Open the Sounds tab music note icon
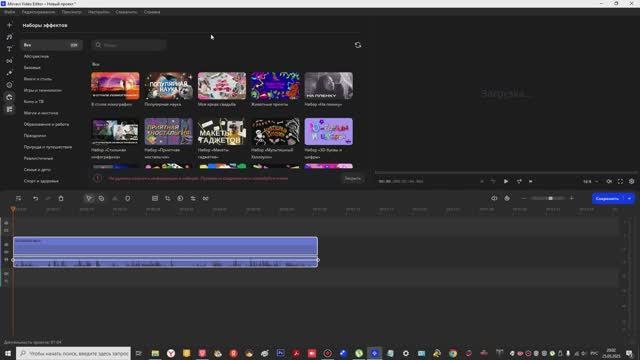The width and height of the screenshot is (640, 360). coord(9,37)
